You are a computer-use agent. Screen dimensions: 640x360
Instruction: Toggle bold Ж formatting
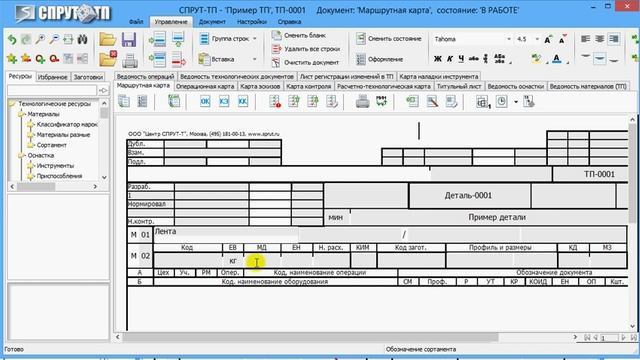tap(438, 59)
